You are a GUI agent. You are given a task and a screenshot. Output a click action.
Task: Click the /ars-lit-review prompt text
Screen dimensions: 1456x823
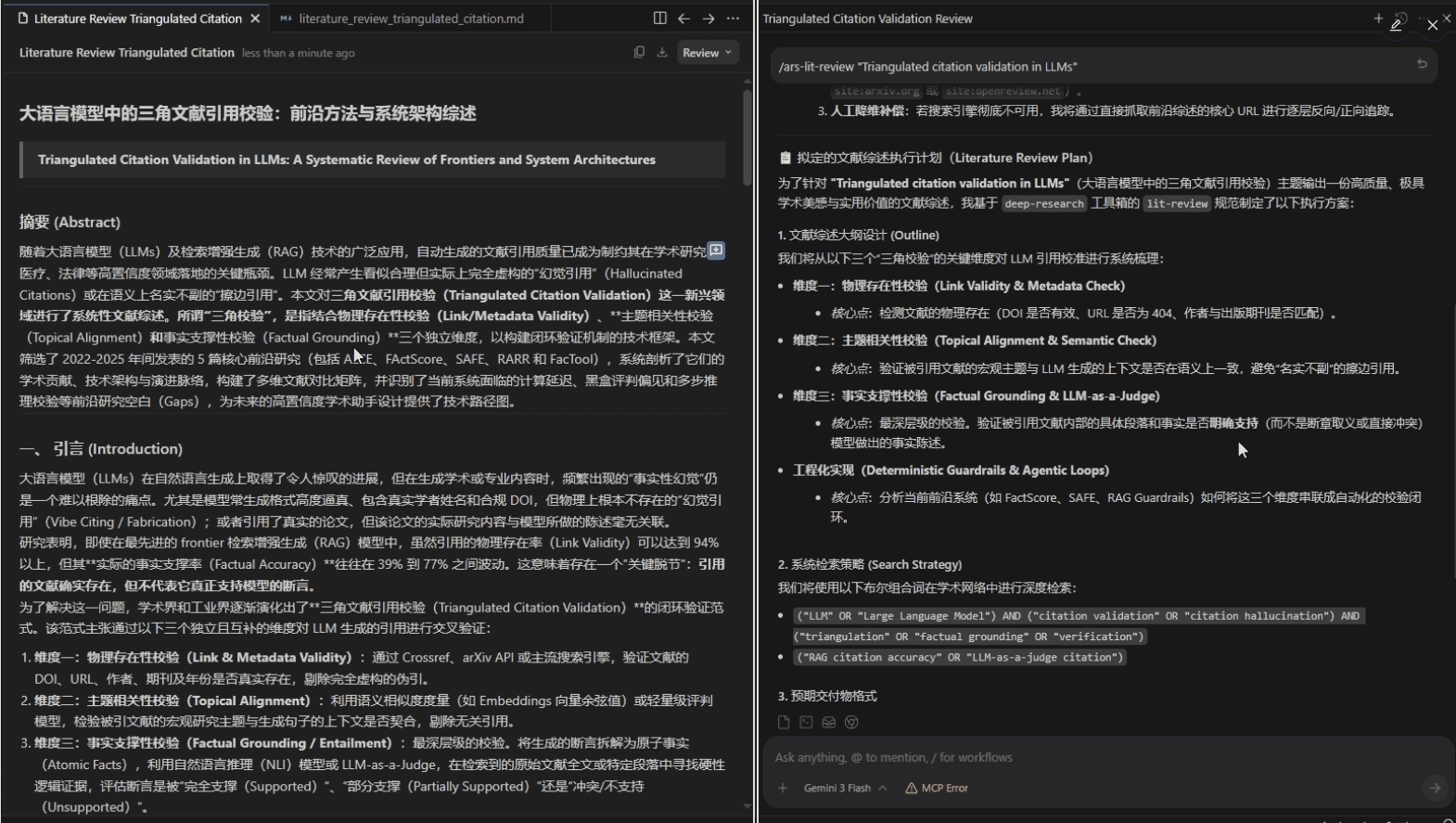[927, 67]
